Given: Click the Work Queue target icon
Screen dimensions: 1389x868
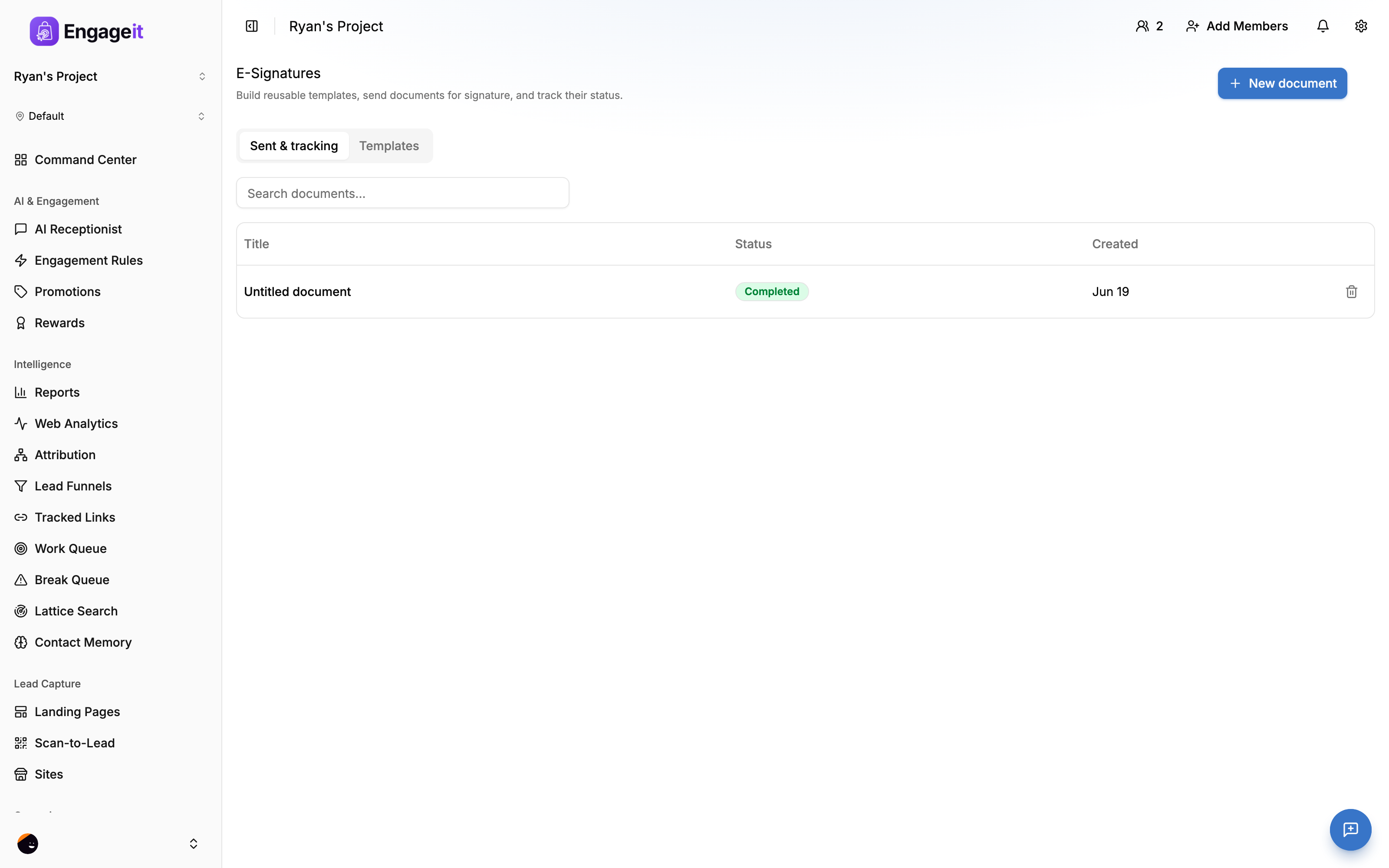Looking at the screenshot, I should click(x=21, y=549).
